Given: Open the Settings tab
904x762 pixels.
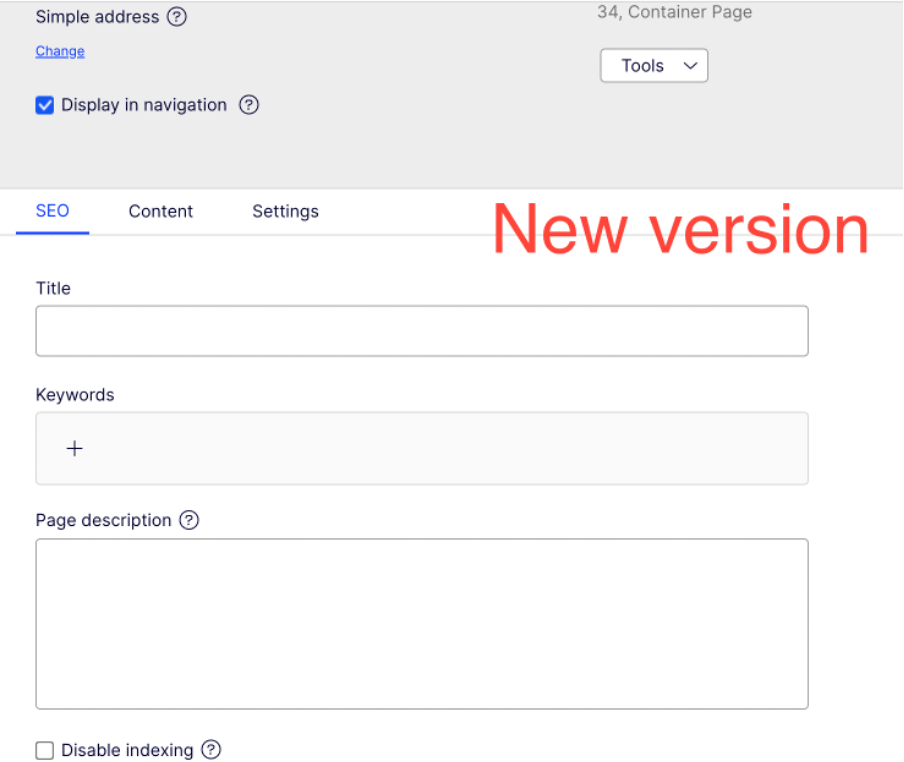Looking at the screenshot, I should point(285,211).
